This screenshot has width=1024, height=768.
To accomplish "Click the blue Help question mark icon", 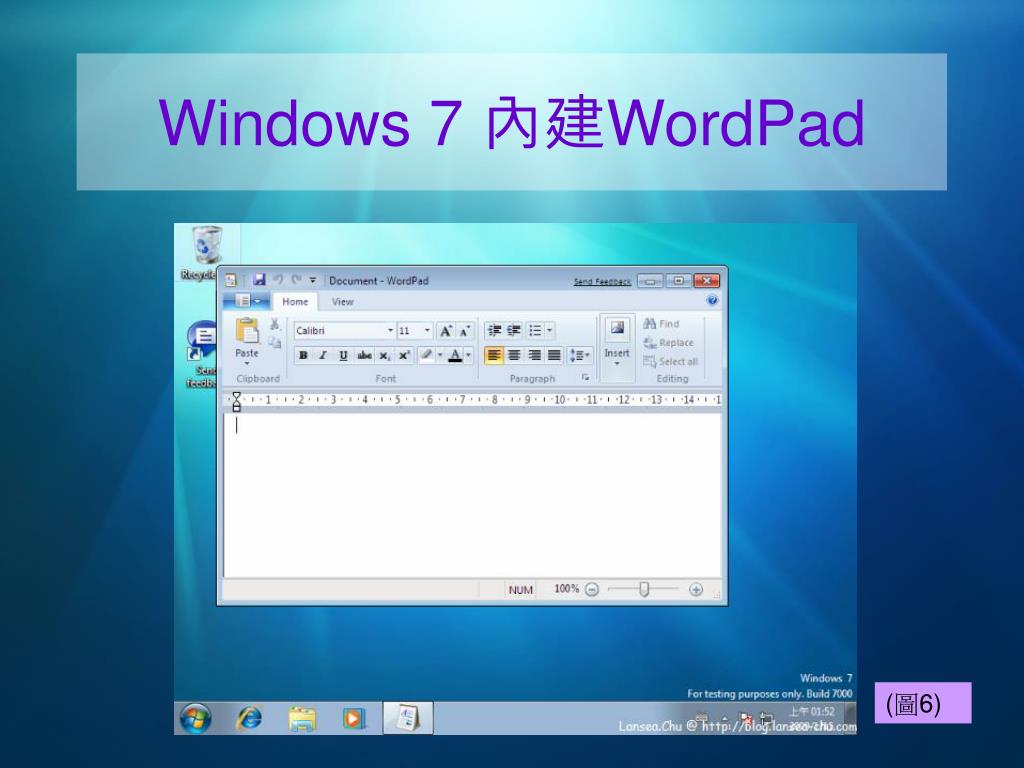I will [712, 300].
